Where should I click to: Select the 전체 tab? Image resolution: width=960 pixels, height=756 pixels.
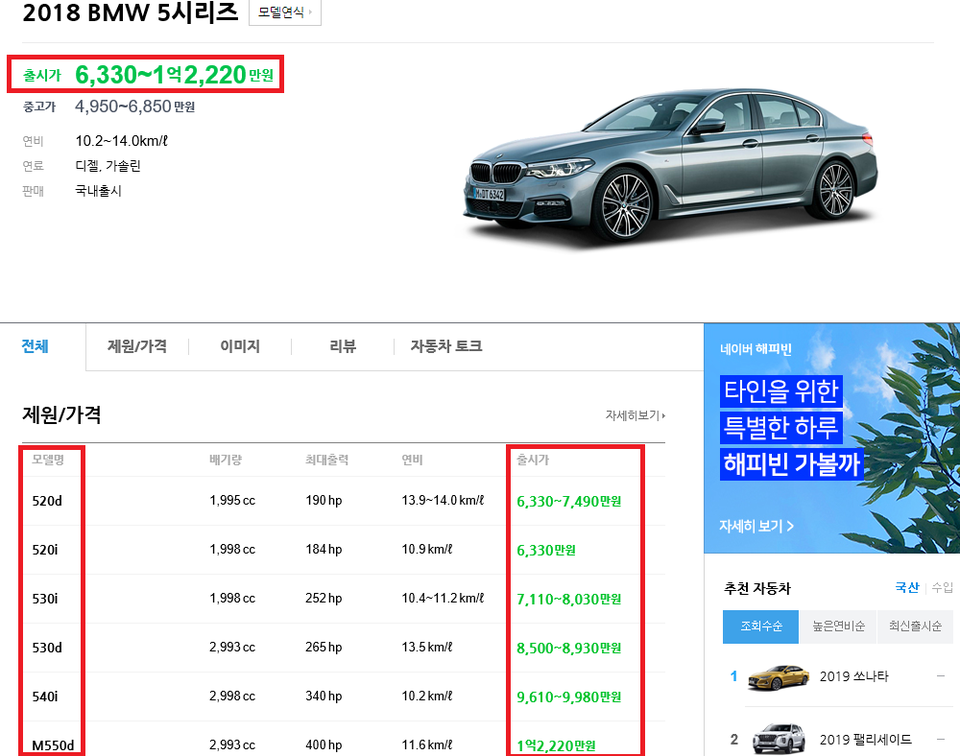click(35, 346)
